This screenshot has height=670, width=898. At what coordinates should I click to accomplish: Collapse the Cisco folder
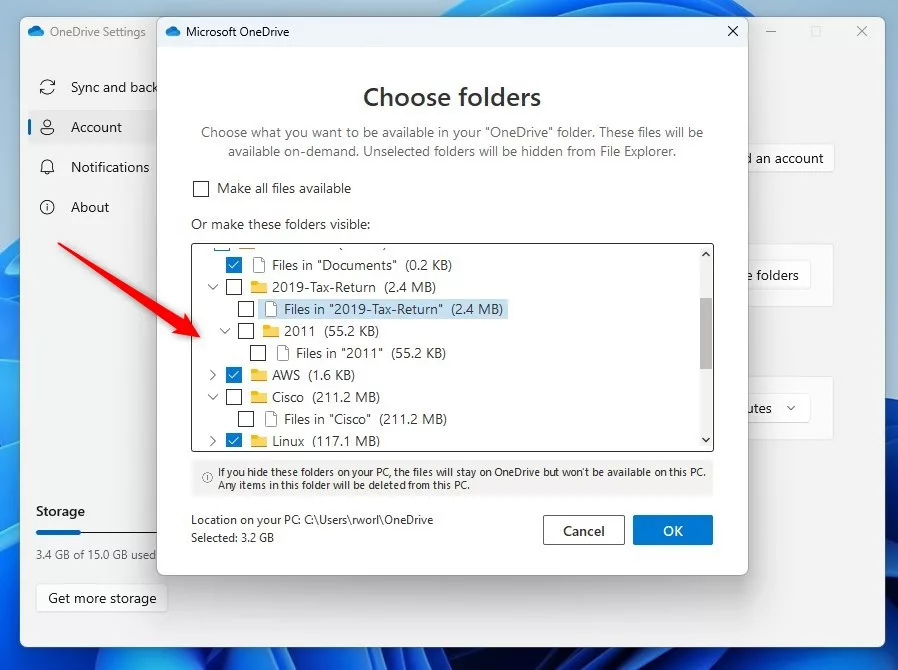point(213,397)
